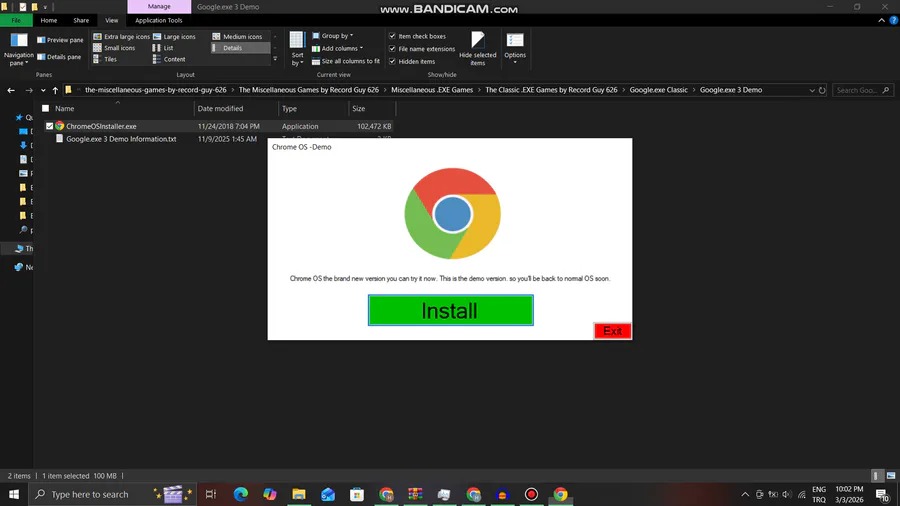Toggle Hidden items option
The image size is (900, 506).
click(412, 61)
